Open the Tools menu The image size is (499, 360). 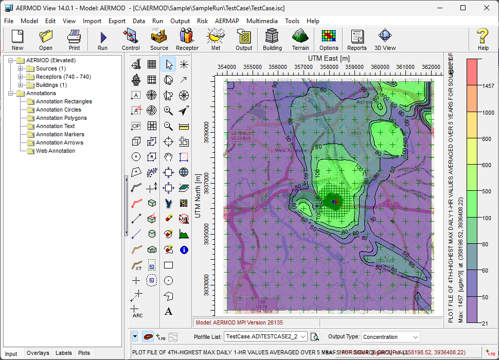click(x=292, y=21)
